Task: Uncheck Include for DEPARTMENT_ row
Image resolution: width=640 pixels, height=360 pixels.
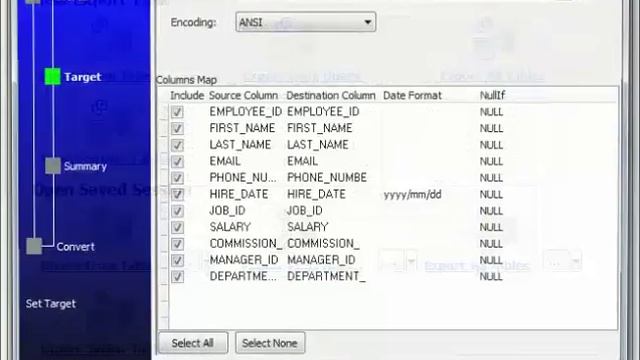Action: click(x=177, y=276)
